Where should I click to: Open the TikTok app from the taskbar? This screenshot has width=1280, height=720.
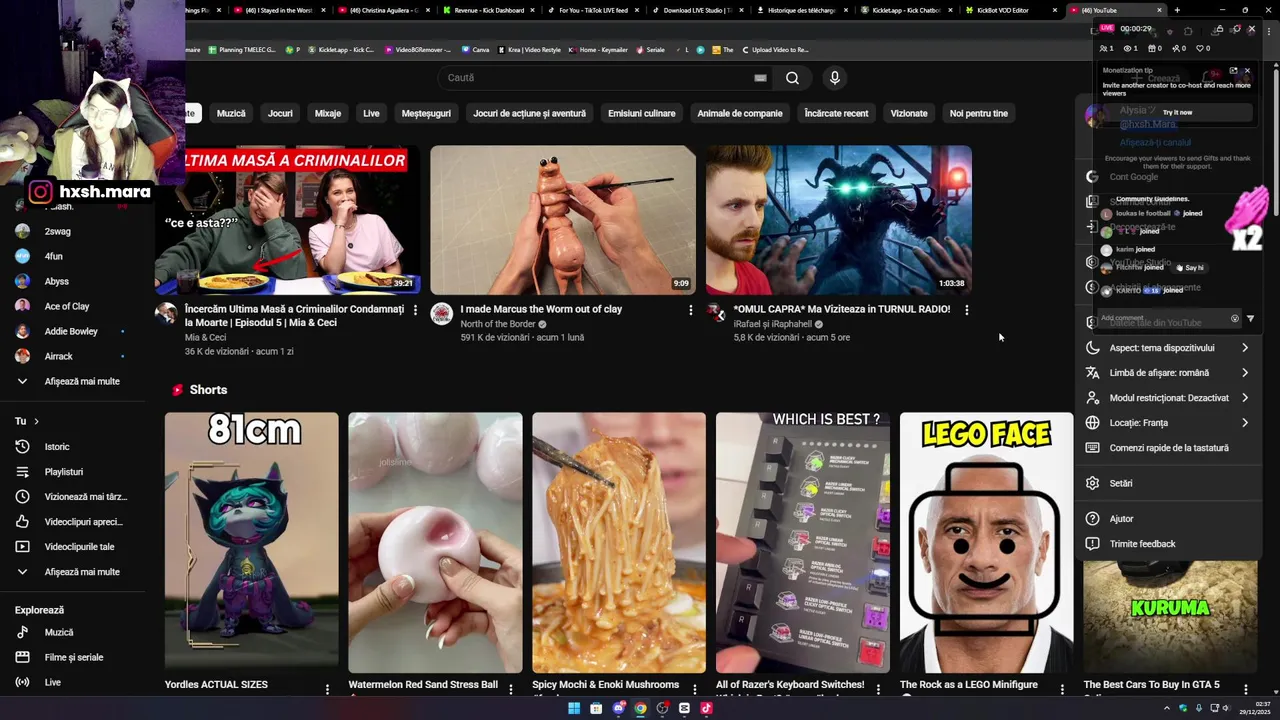(706, 708)
